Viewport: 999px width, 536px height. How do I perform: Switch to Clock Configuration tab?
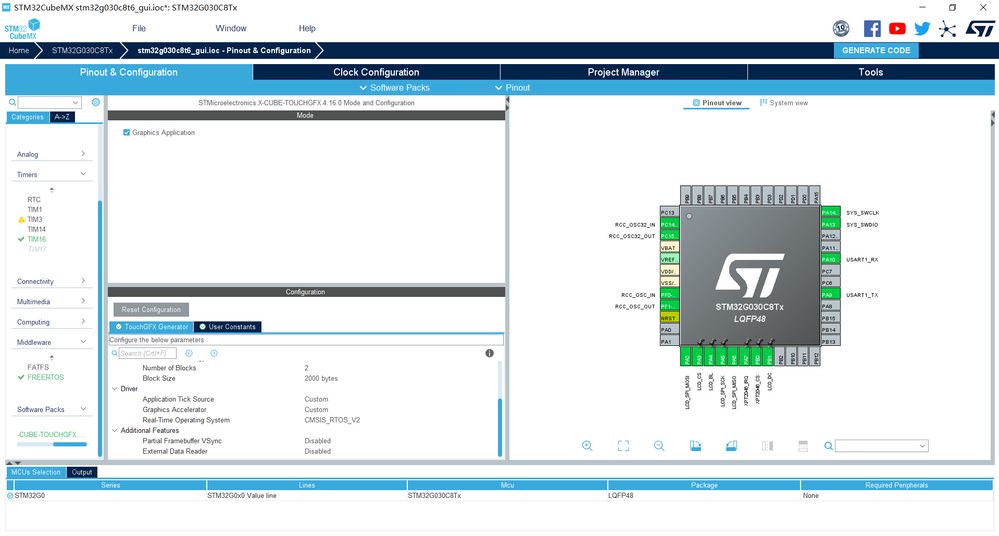376,72
